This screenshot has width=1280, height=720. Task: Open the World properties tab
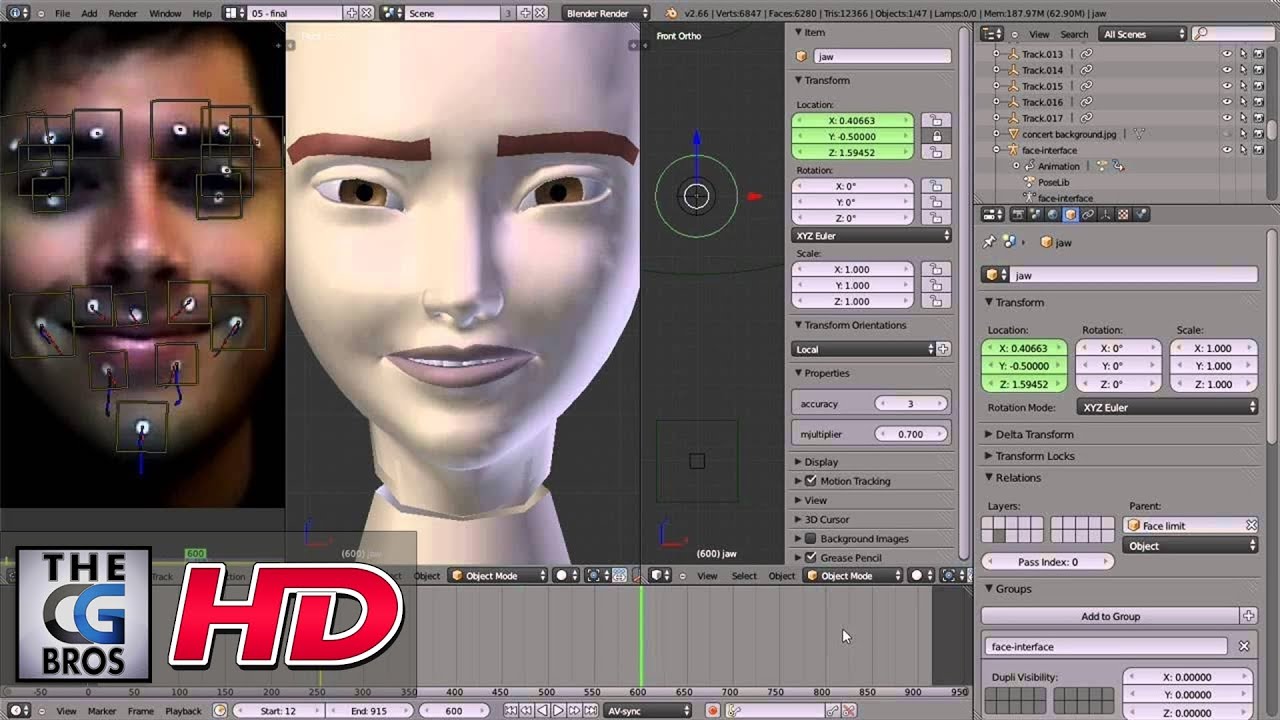click(1052, 214)
